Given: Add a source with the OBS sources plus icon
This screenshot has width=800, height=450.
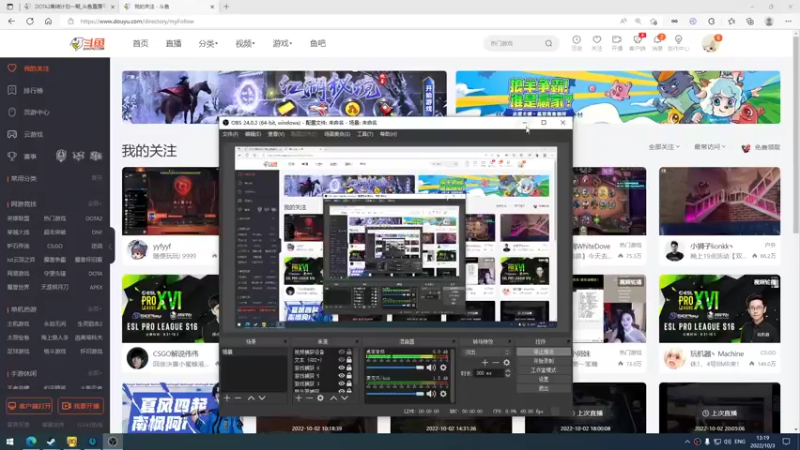Looking at the screenshot, I should coord(298,398).
